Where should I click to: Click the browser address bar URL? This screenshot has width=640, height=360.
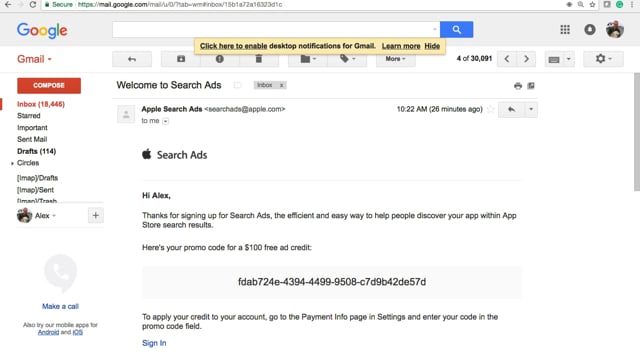click(180, 4)
